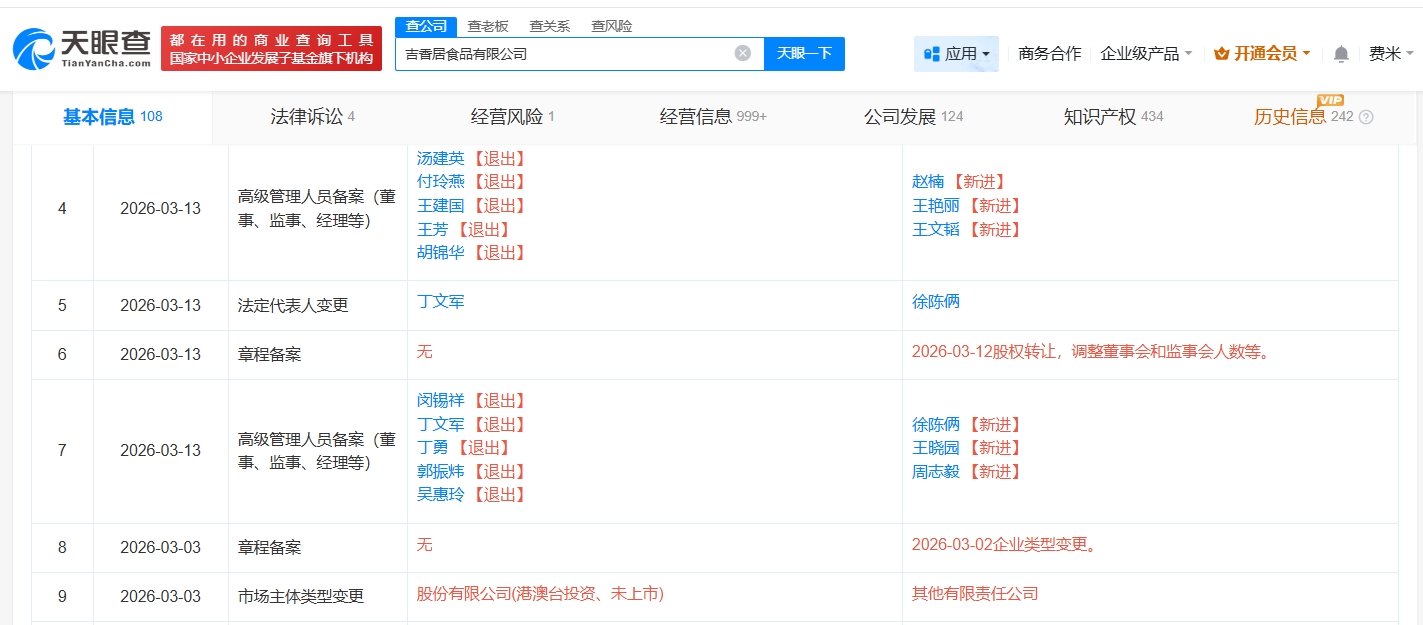Click the crown icon beside 开通会员
1423x625 pixels.
tap(1221, 54)
